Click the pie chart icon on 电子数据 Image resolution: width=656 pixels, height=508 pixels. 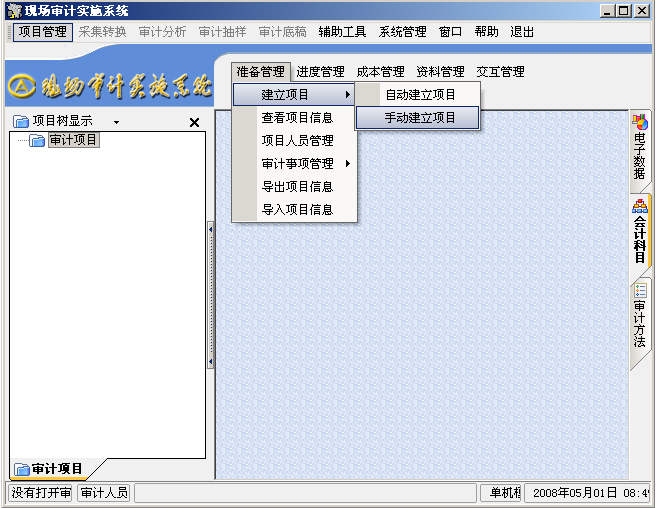640,122
